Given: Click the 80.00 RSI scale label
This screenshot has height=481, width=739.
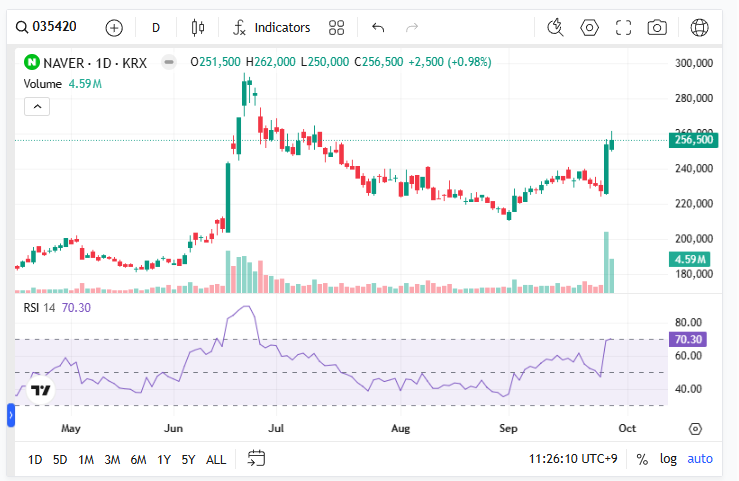Looking at the screenshot, I should click(x=688, y=322).
